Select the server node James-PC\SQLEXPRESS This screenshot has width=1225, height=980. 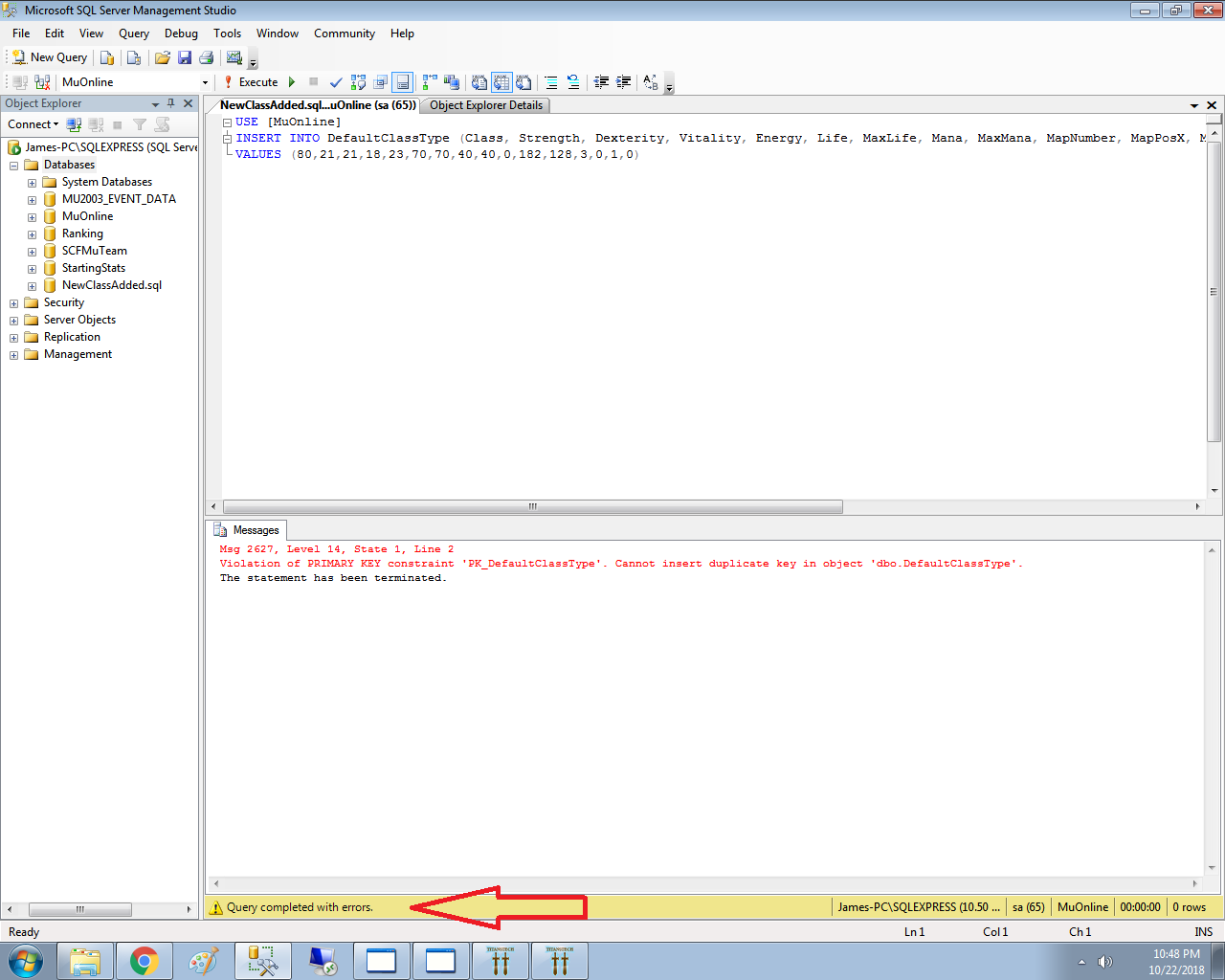[x=102, y=147]
